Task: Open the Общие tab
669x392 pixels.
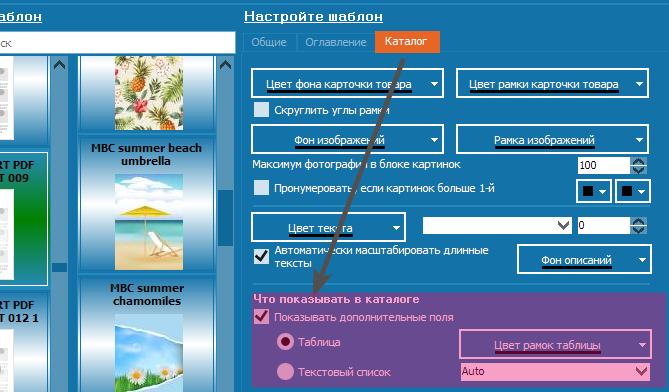Action: pyautogui.click(x=269, y=42)
